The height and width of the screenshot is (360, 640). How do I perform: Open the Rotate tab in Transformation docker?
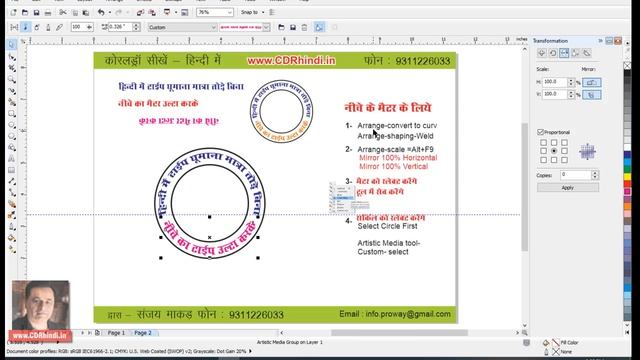point(553,53)
